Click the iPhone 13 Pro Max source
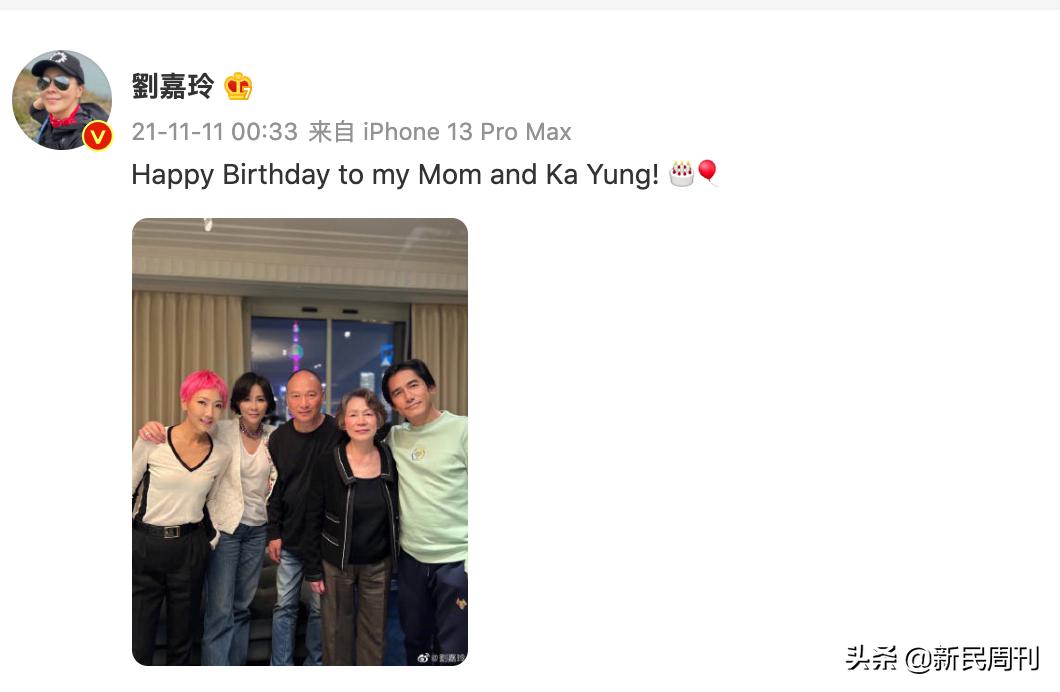Image resolution: width=1060 pixels, height=692 pixels. [467, 132]
